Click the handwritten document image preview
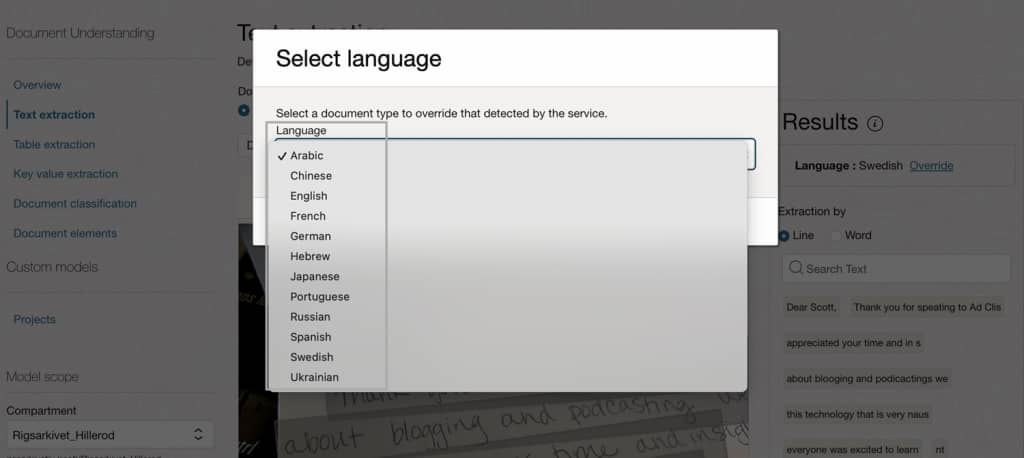Viewport: 1024px width, 458px height. coord(493,425)
